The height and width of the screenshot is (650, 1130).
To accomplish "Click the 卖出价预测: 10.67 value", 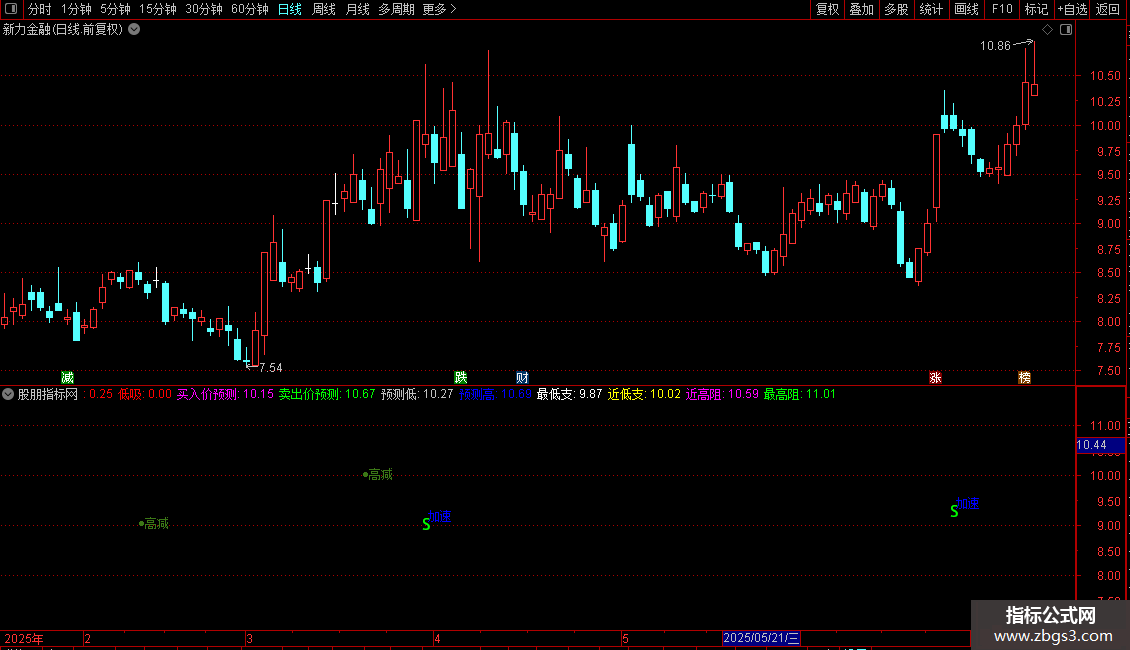I will [327, 394].
